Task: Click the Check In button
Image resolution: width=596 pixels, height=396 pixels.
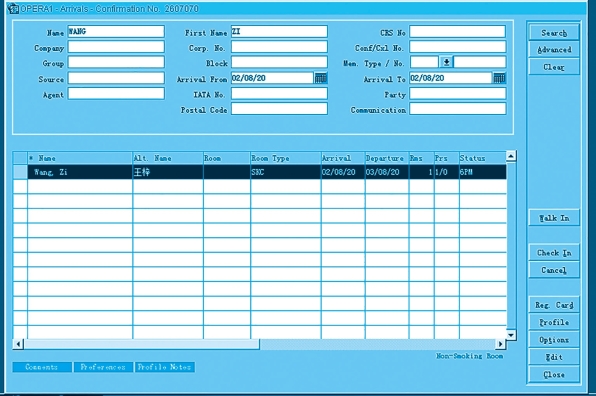Action: (x=554, y=253)
